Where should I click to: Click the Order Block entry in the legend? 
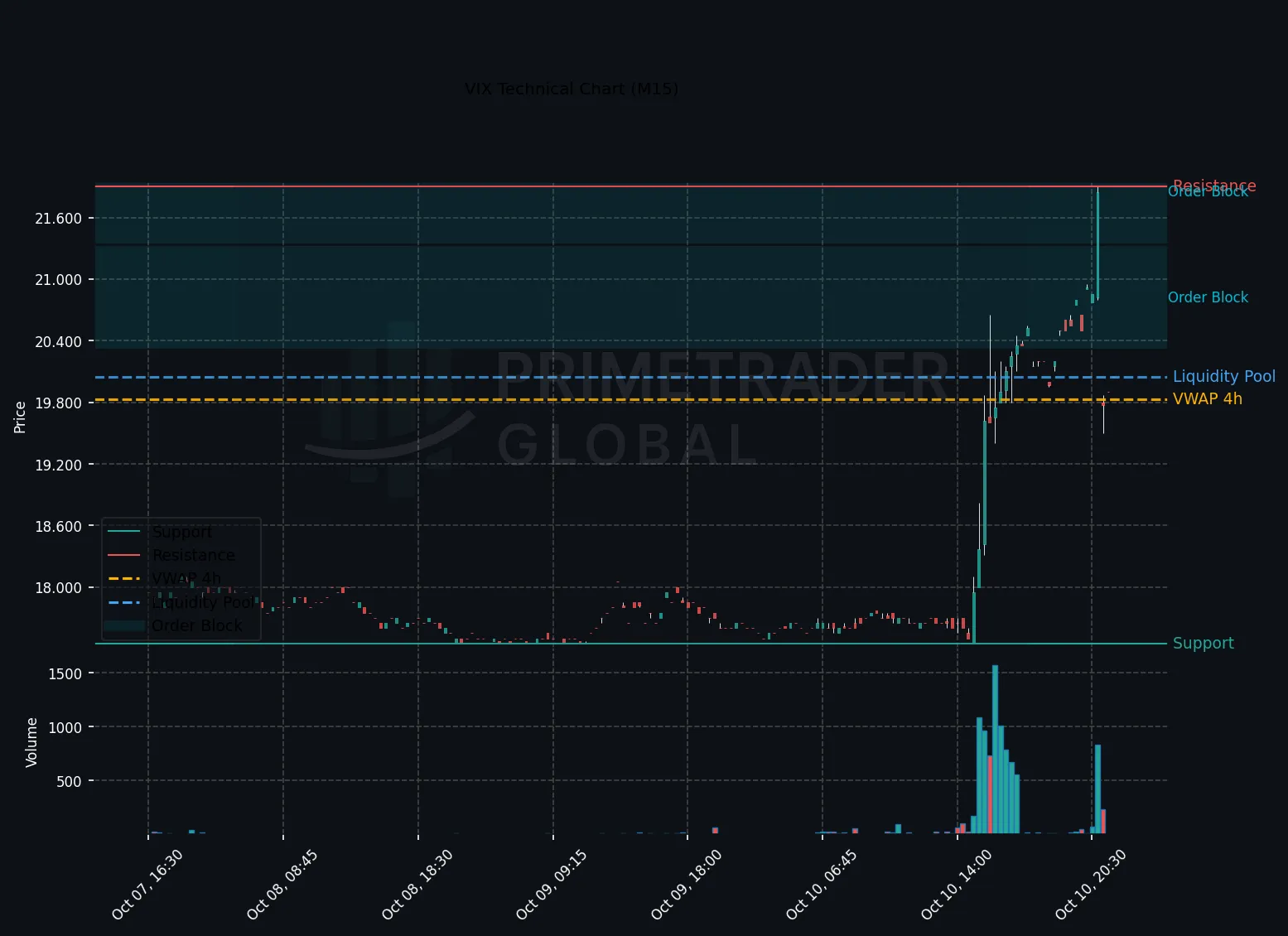[x=197, y=625]
